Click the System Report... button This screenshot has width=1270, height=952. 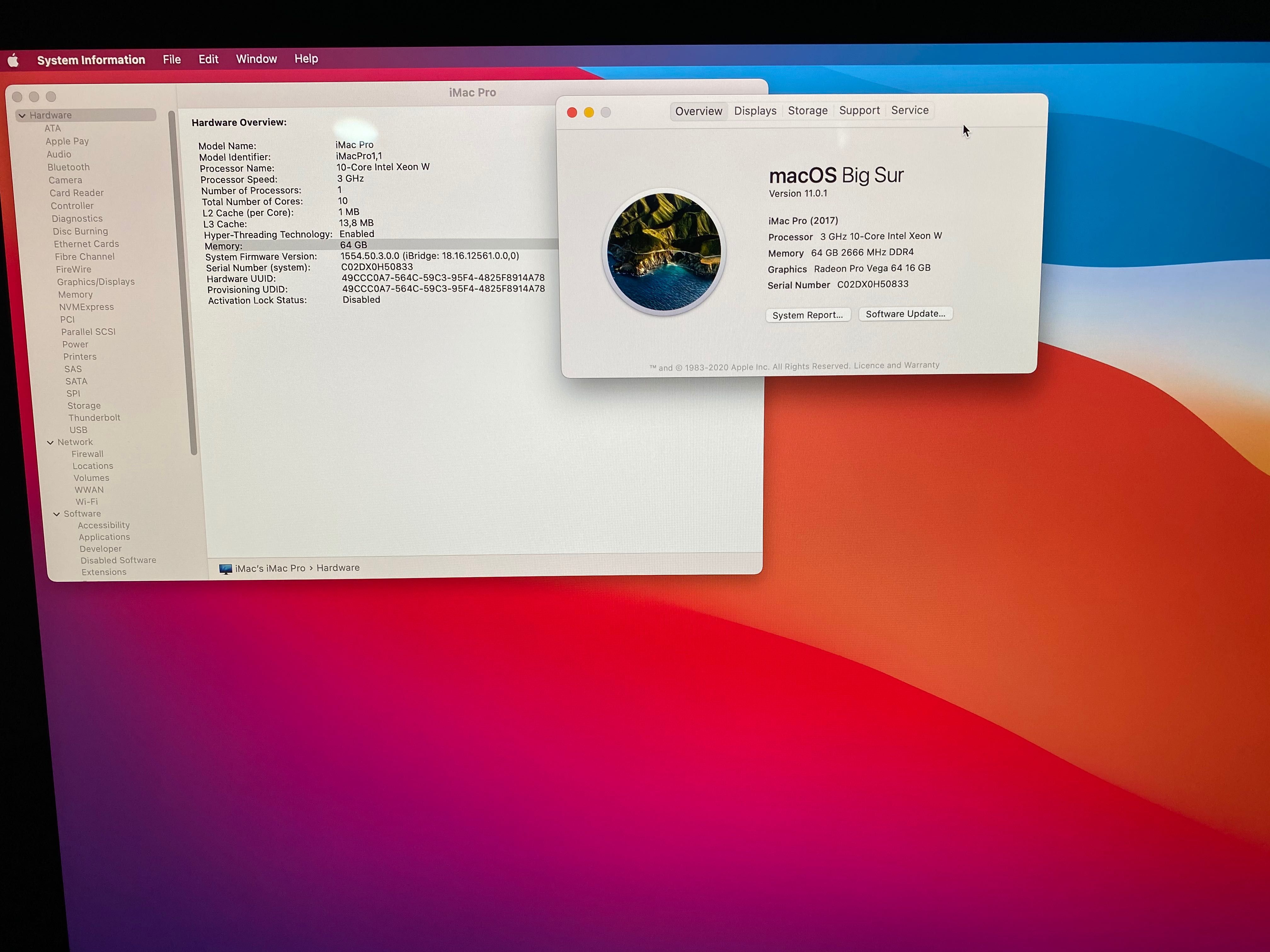click(x=807, y=315)
